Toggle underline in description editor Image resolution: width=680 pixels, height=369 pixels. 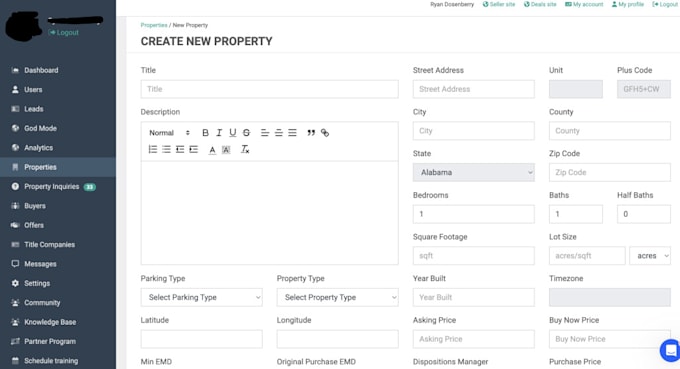[x=233, y=133]
